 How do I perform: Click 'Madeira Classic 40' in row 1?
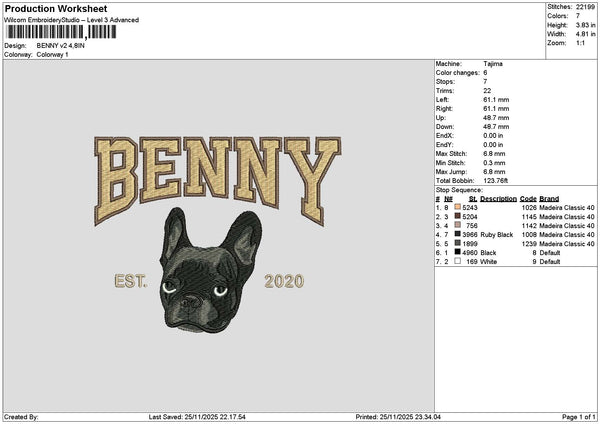[x=567, y=208]
